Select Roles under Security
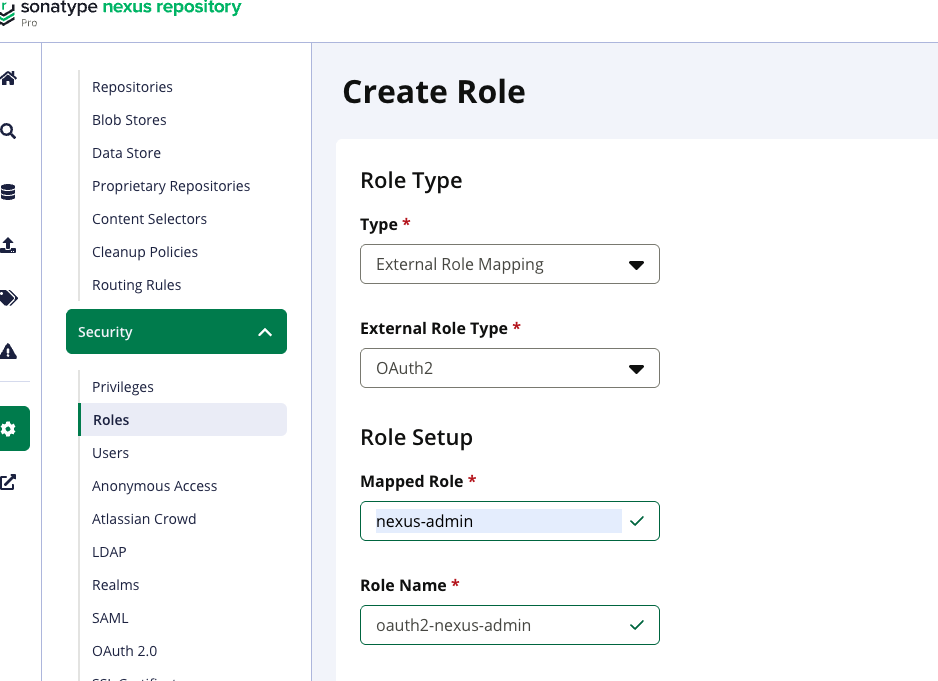 (x=183, y=419)
